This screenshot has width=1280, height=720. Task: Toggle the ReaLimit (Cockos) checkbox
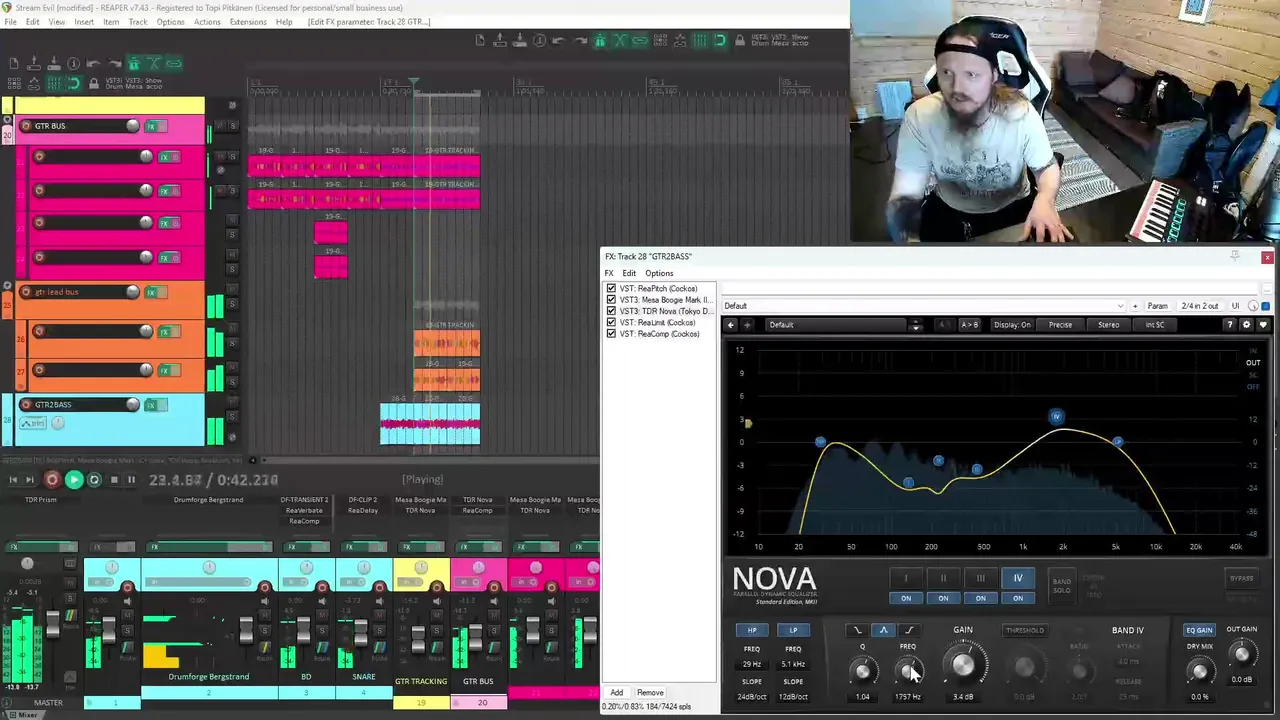click(x=611, y=323)
